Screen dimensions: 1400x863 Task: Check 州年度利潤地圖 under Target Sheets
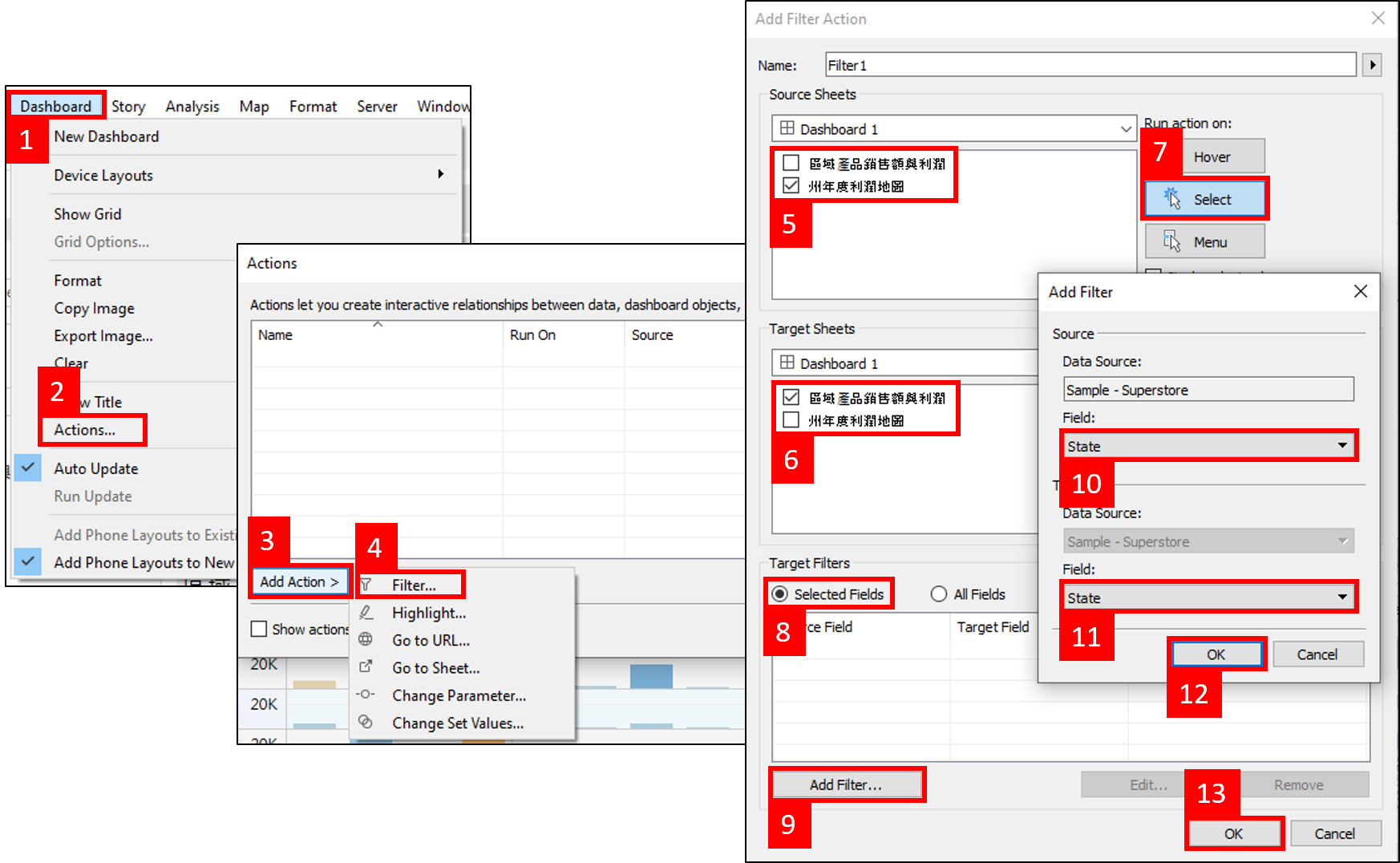pyautogui.click(x=791, y=419)
